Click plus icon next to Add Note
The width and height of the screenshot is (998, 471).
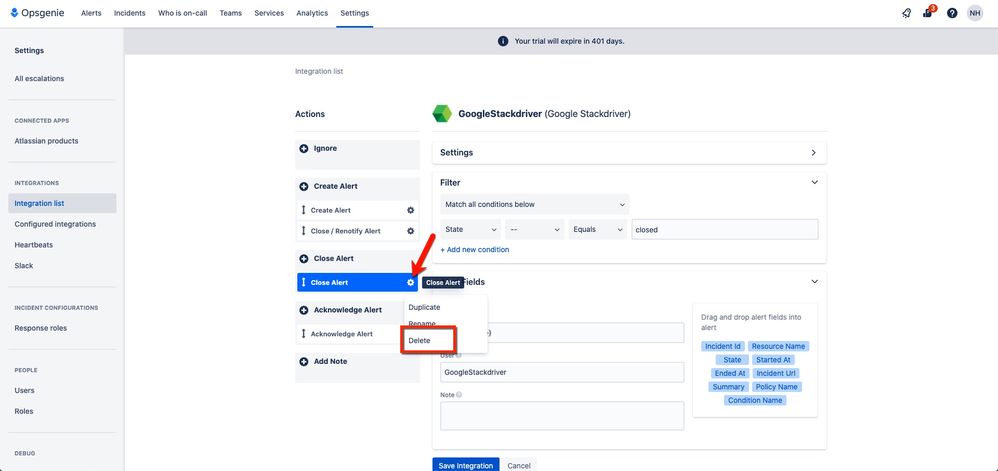tap(304, 362)
